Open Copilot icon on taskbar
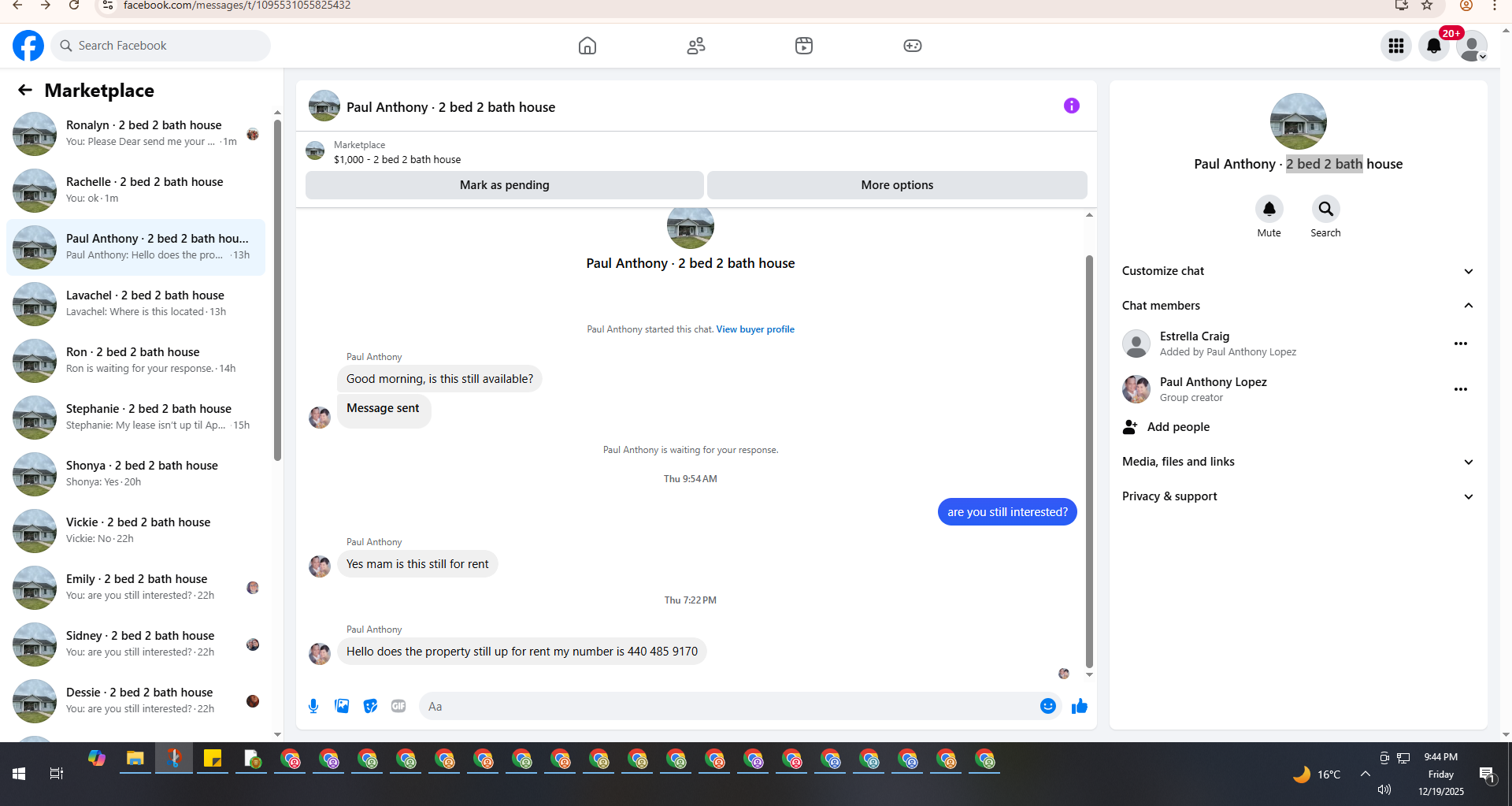1512x806 pixels. (97, 759)
